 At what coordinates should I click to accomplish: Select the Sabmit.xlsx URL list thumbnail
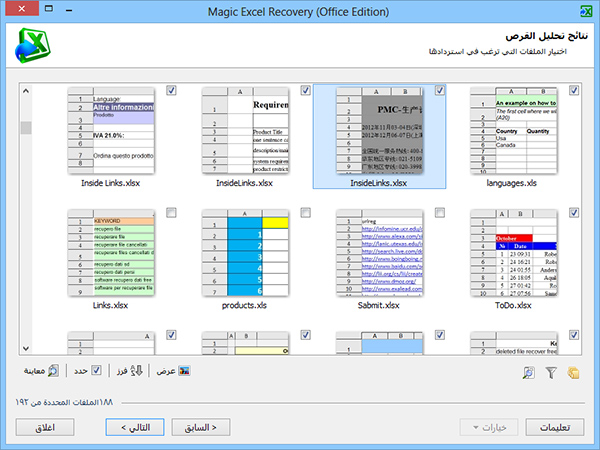pyautogui.click(x=380, y=253)
